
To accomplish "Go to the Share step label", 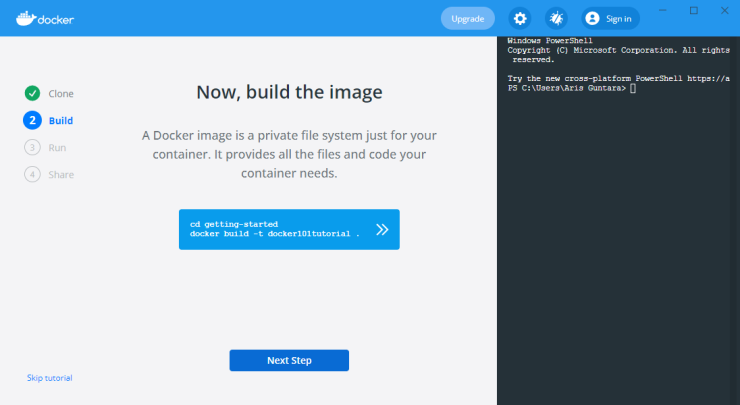I will (x=61, y=175).
